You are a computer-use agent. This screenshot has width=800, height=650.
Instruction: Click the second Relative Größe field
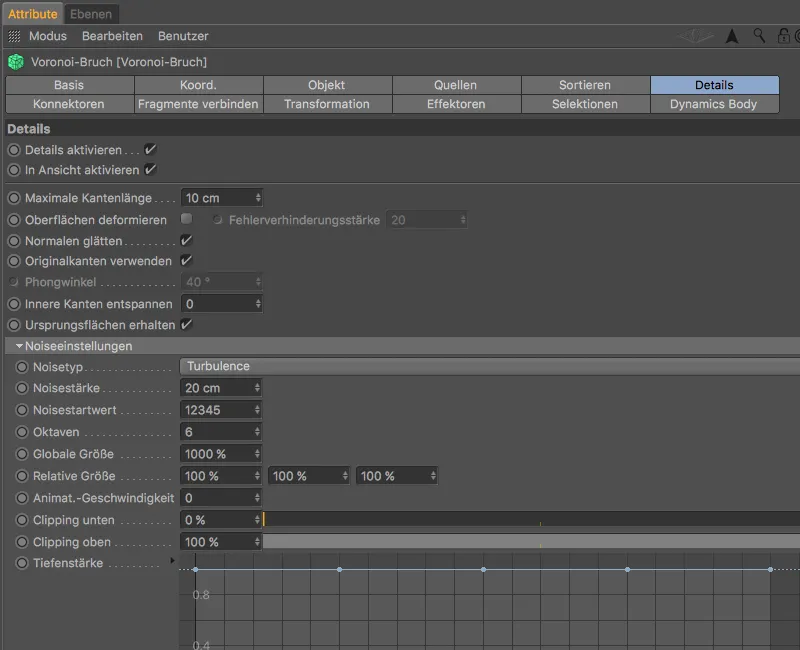pos(309,476)
